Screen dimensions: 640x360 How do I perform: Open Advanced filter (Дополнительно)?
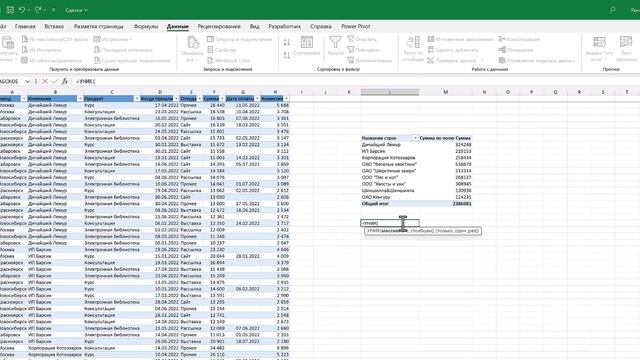[x=369, y=60]
